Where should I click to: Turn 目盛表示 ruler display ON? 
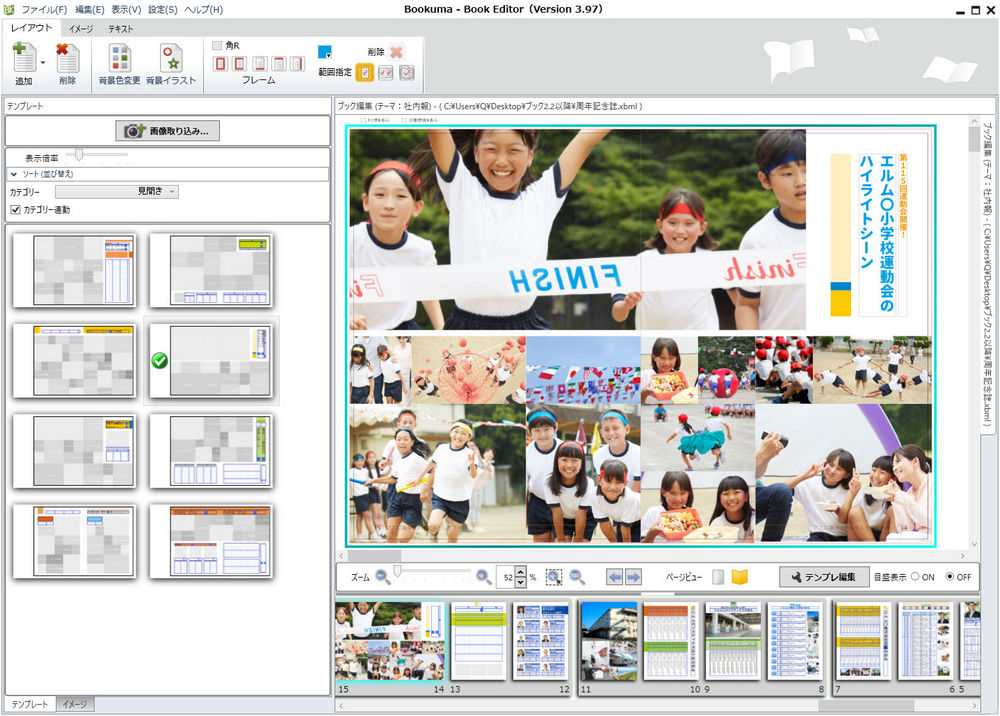click(x=915, y=577)
